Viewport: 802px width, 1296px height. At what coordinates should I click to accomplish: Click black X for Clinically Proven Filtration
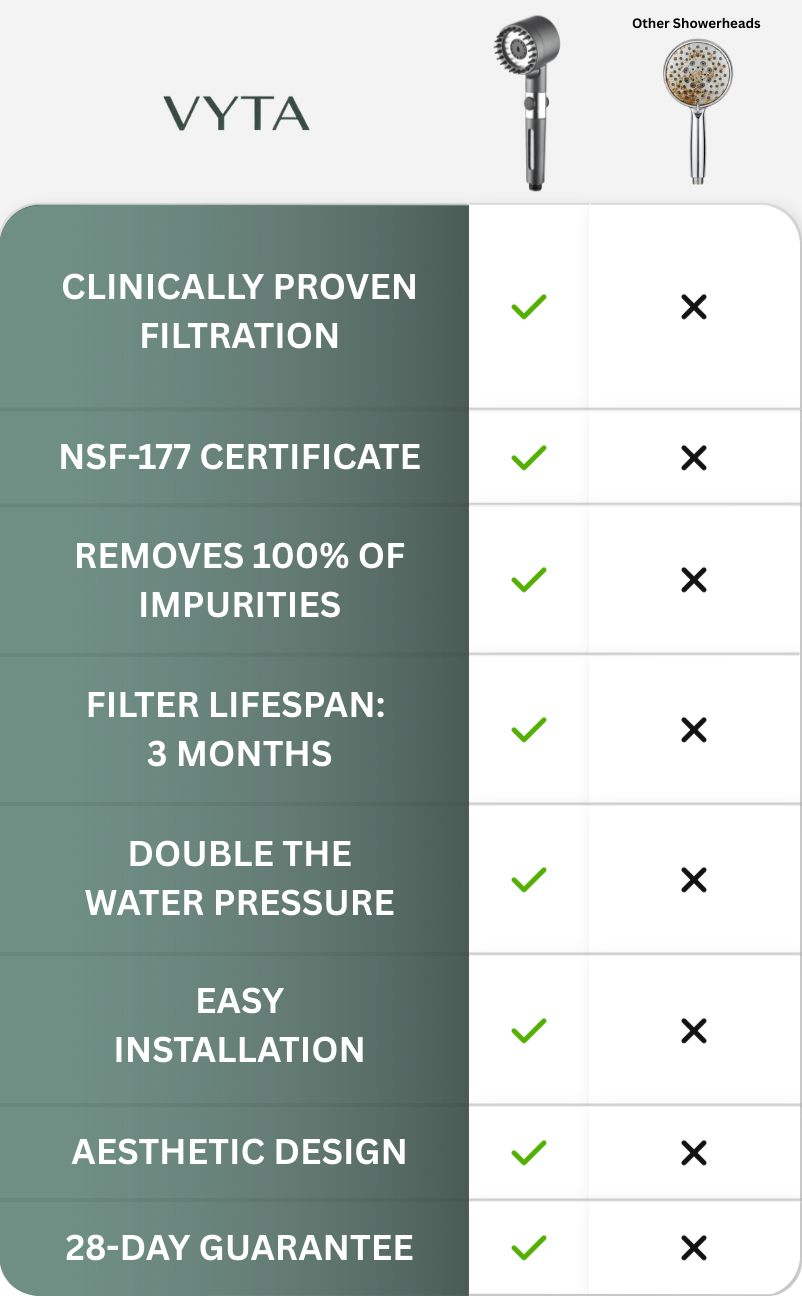[x=693, y=307]
